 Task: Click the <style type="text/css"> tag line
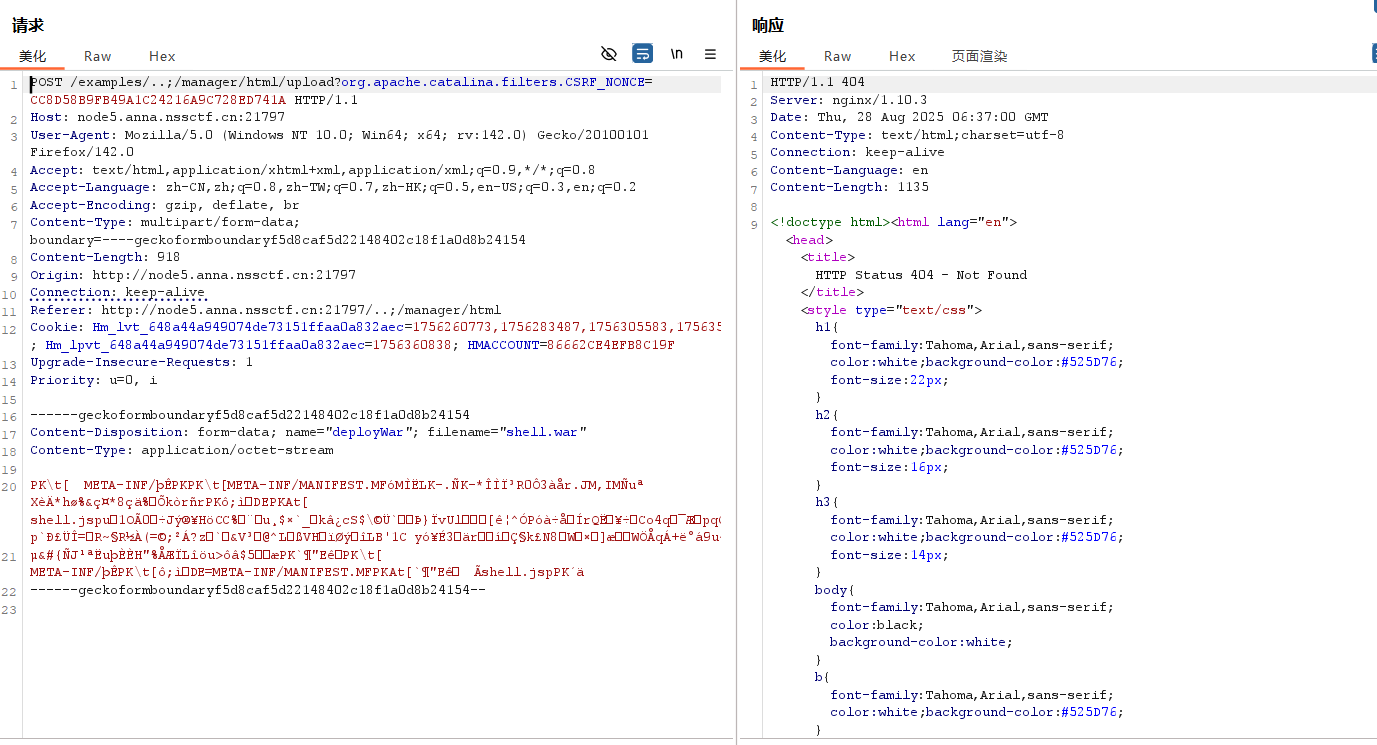click(x=891, y=310)
